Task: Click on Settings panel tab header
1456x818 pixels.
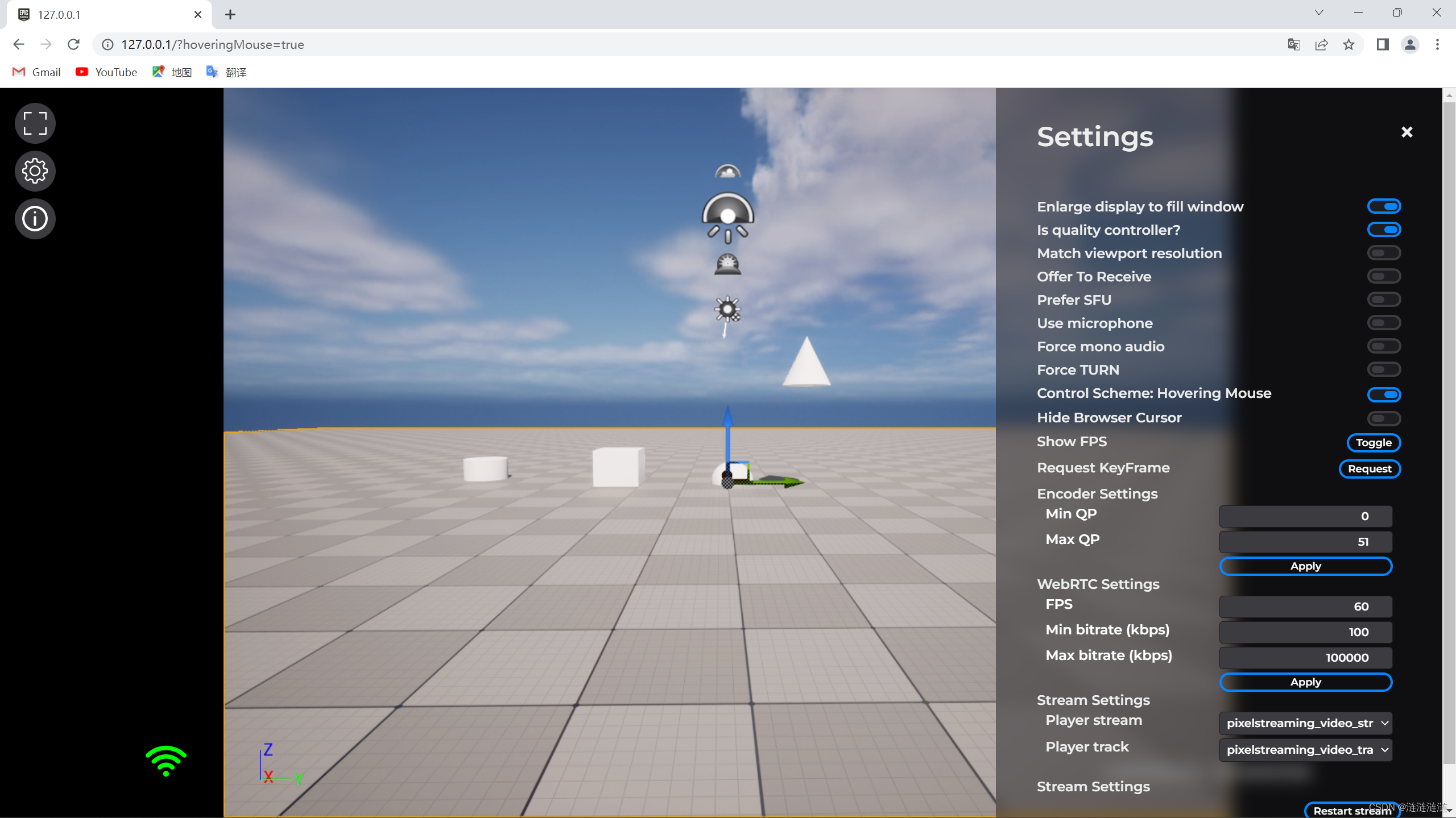Action: (1095, 136)
